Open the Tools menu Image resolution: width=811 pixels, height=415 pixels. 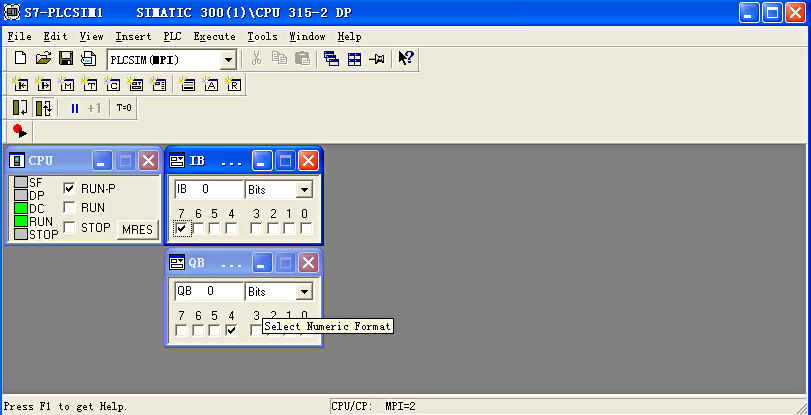click(262, 37)
